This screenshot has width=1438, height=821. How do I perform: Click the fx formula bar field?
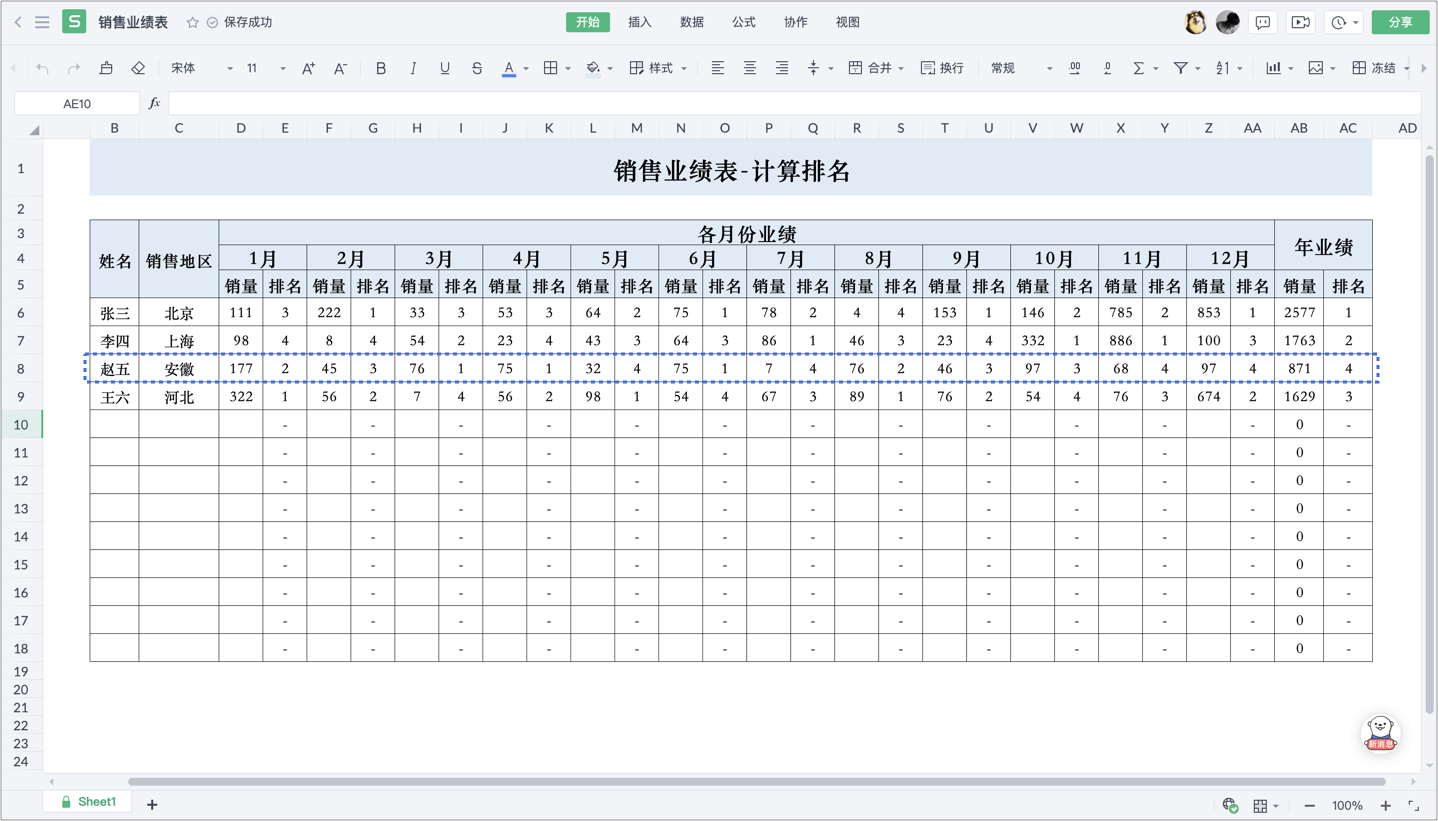[x=794, y=103]
